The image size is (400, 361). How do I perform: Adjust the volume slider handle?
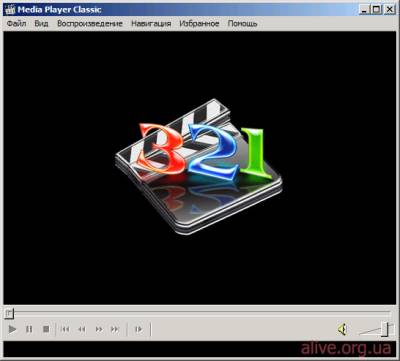point(385,329)
